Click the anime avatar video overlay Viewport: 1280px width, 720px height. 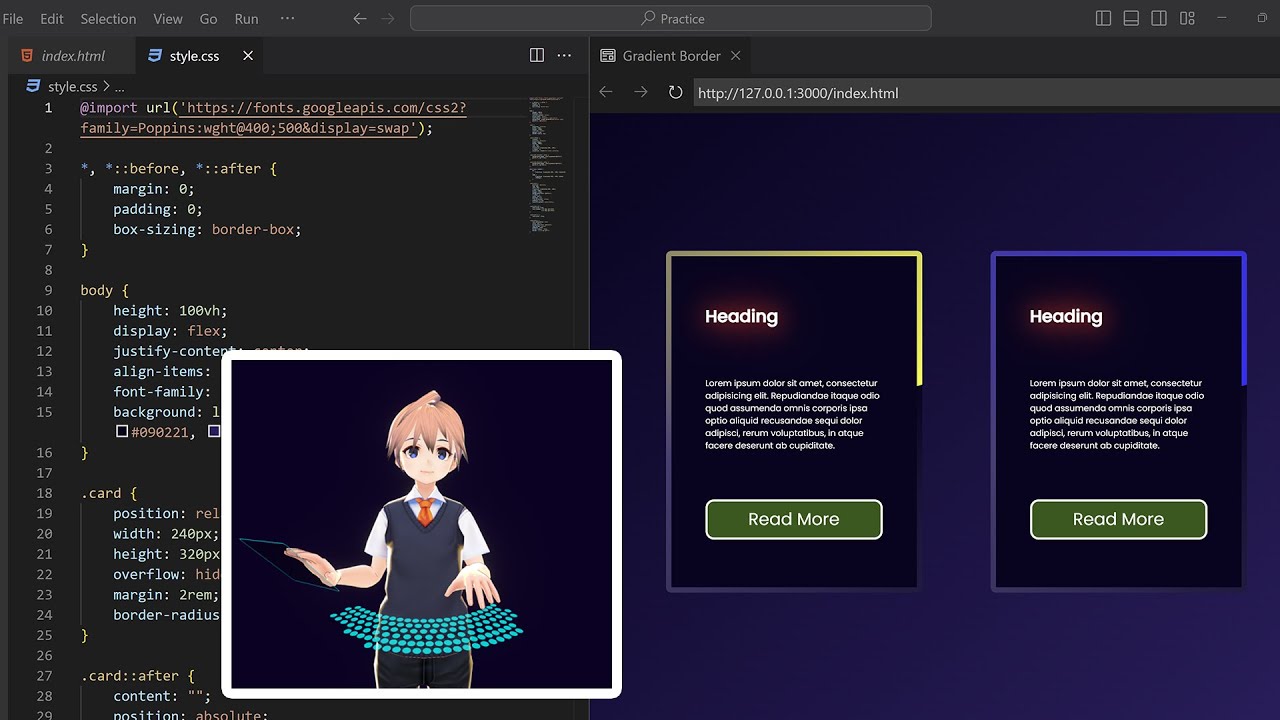pyautogui.click(x=421, y=524)
